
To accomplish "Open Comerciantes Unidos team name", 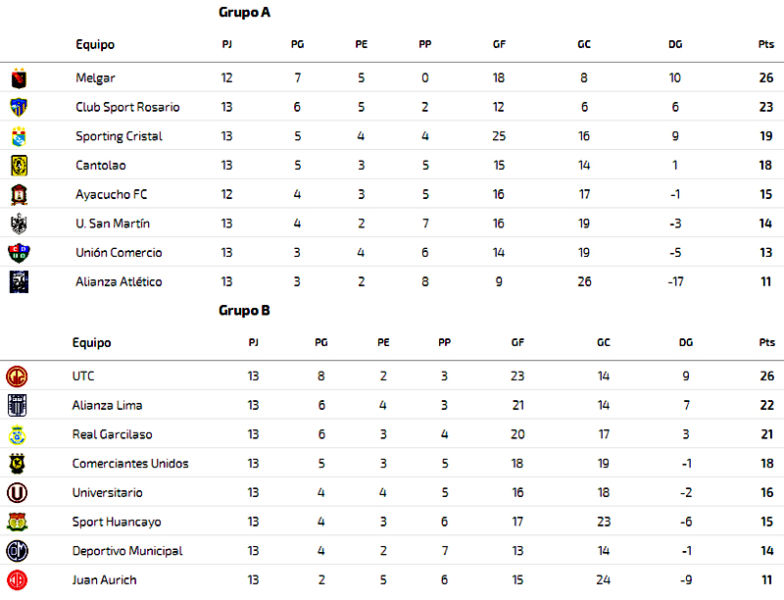I will [x=130, y=464].
